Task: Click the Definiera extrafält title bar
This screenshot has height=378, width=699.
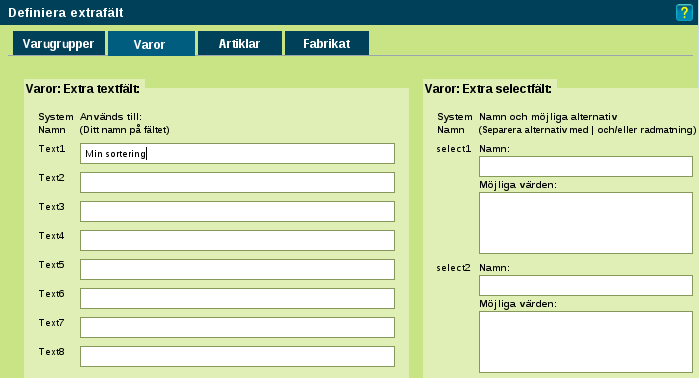Action: pyautogui.click(x=350, y=12)
